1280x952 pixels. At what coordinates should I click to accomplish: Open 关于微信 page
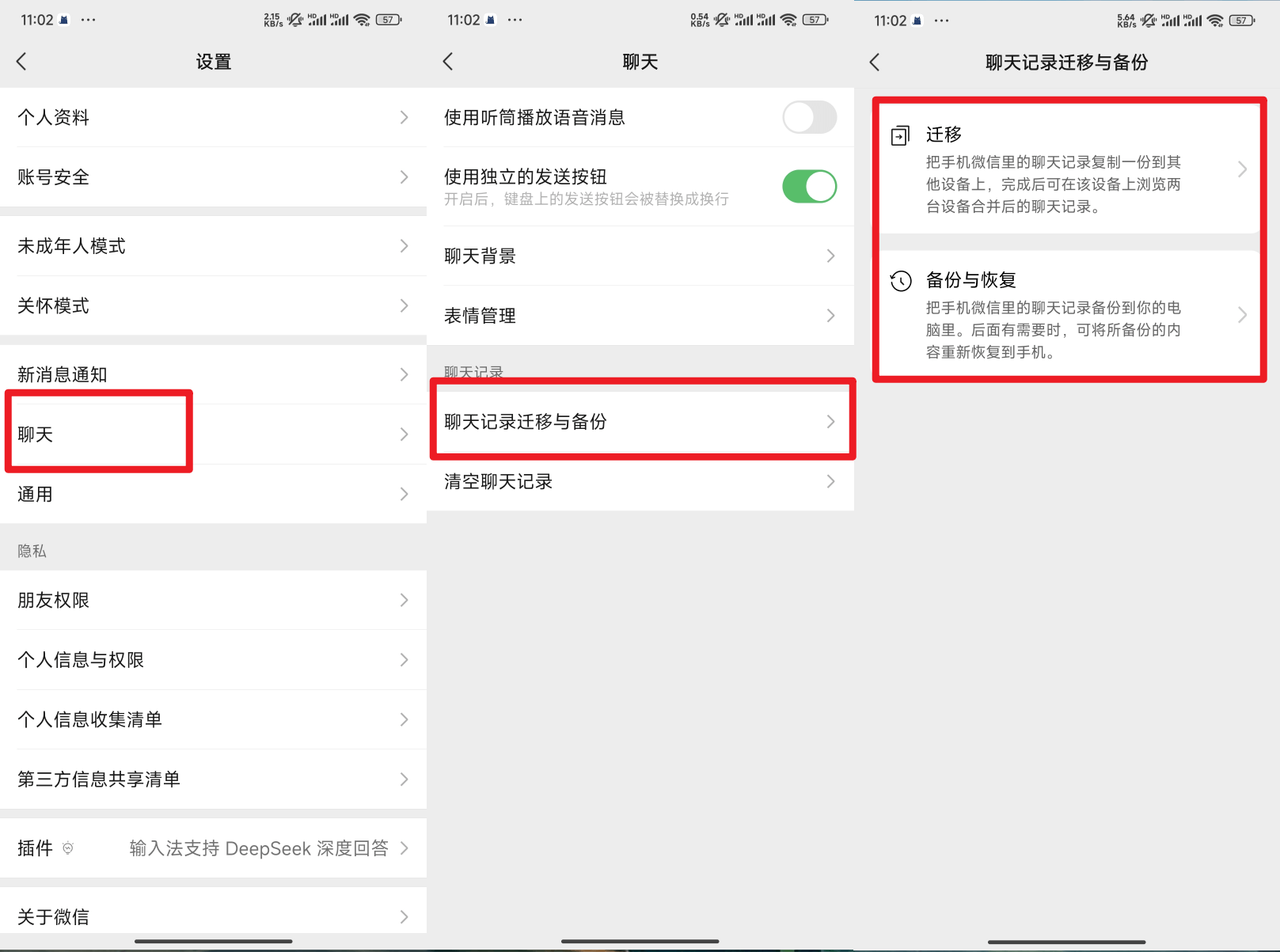213,916
